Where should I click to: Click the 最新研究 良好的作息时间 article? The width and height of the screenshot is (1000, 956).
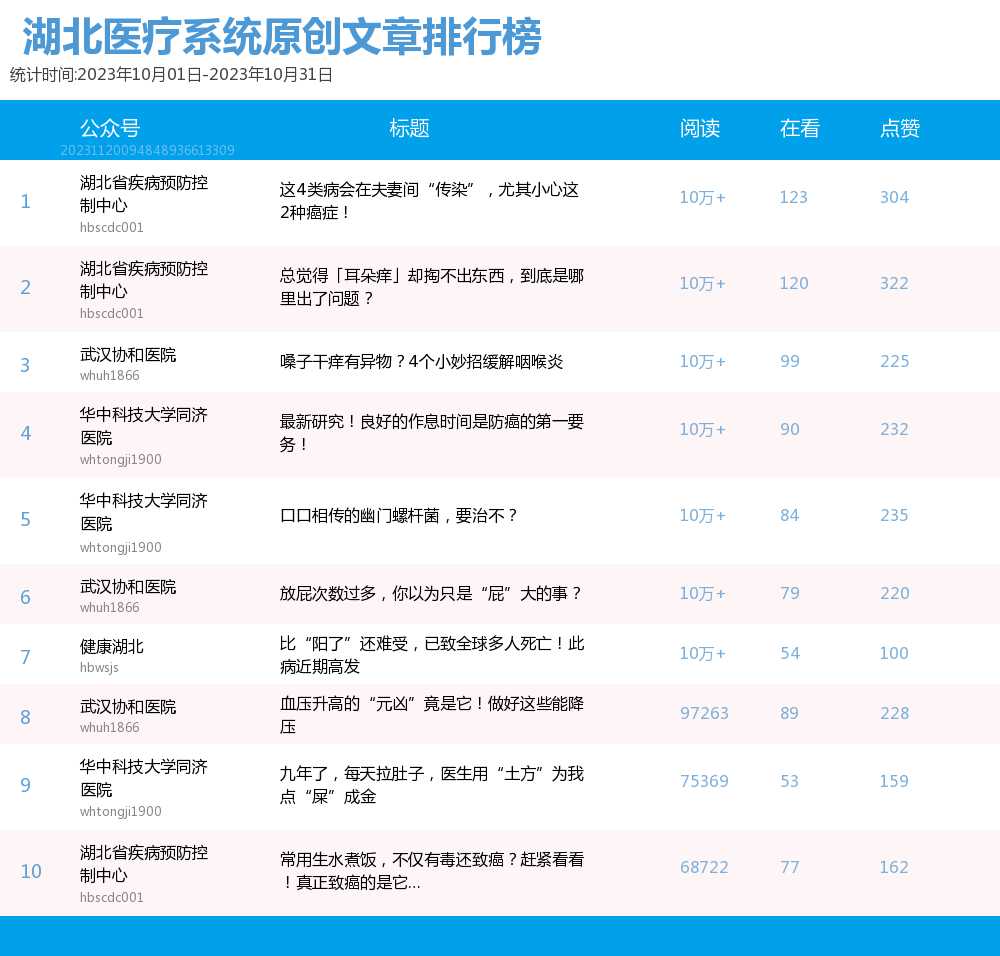431,433
